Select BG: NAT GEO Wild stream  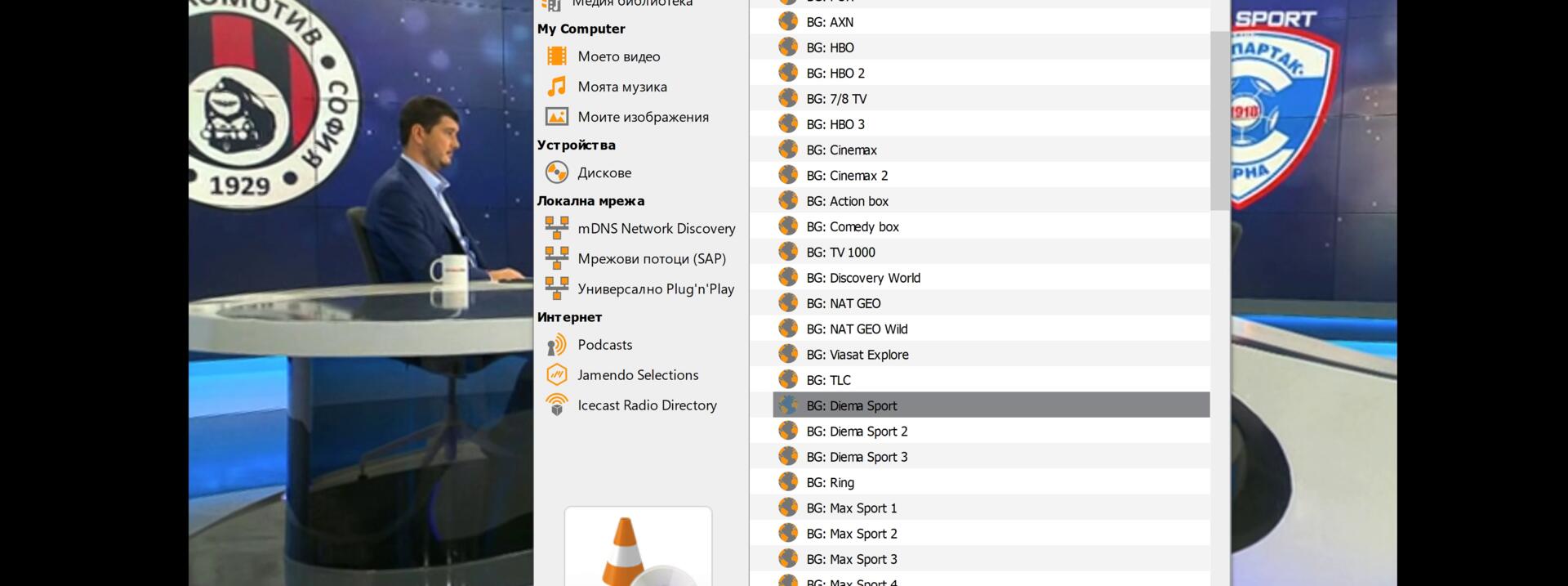pos(857,329)
